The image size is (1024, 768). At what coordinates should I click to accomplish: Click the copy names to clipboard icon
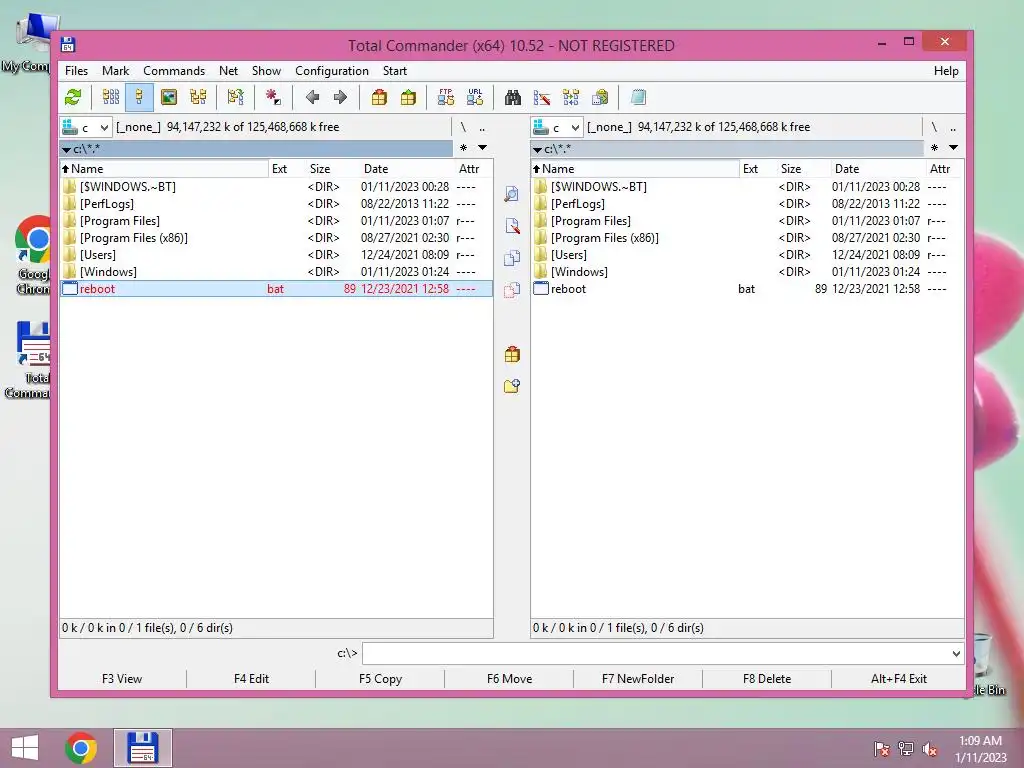pos(600,97)
